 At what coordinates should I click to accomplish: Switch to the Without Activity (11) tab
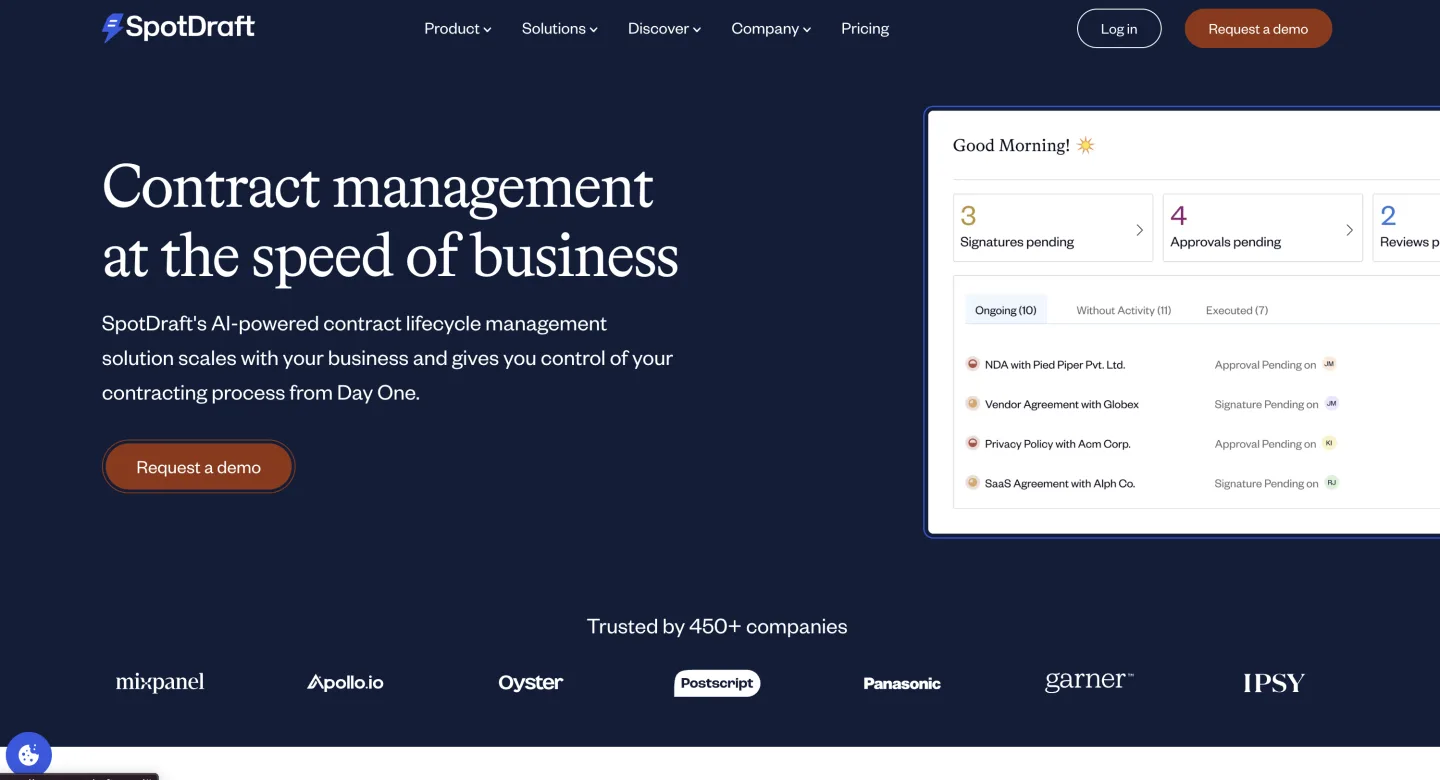1123,310
